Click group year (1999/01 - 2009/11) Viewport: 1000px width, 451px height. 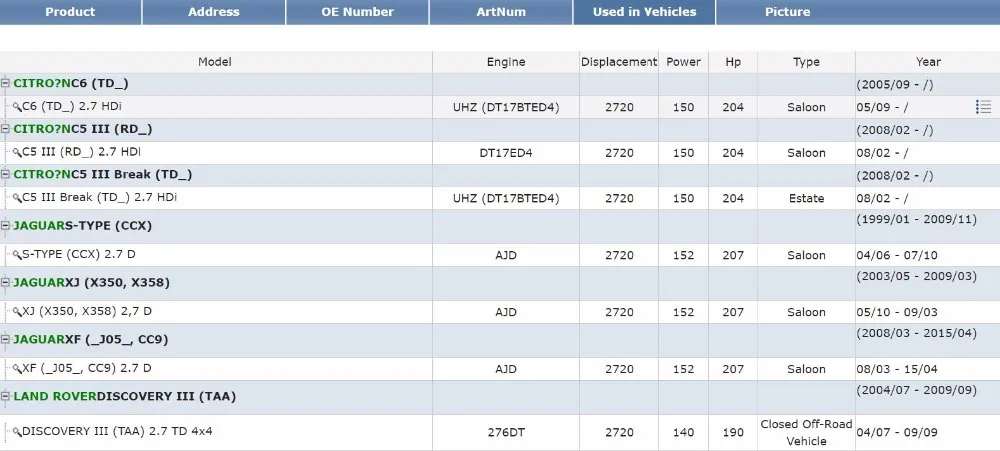click(x=916, y=219)
